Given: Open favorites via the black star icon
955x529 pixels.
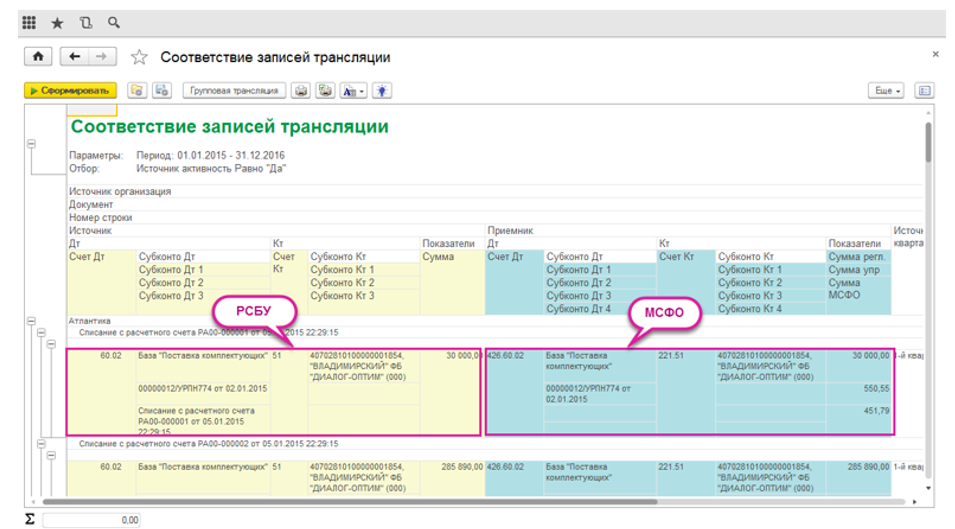Looking at the screenshot, I should pos(57,22).
